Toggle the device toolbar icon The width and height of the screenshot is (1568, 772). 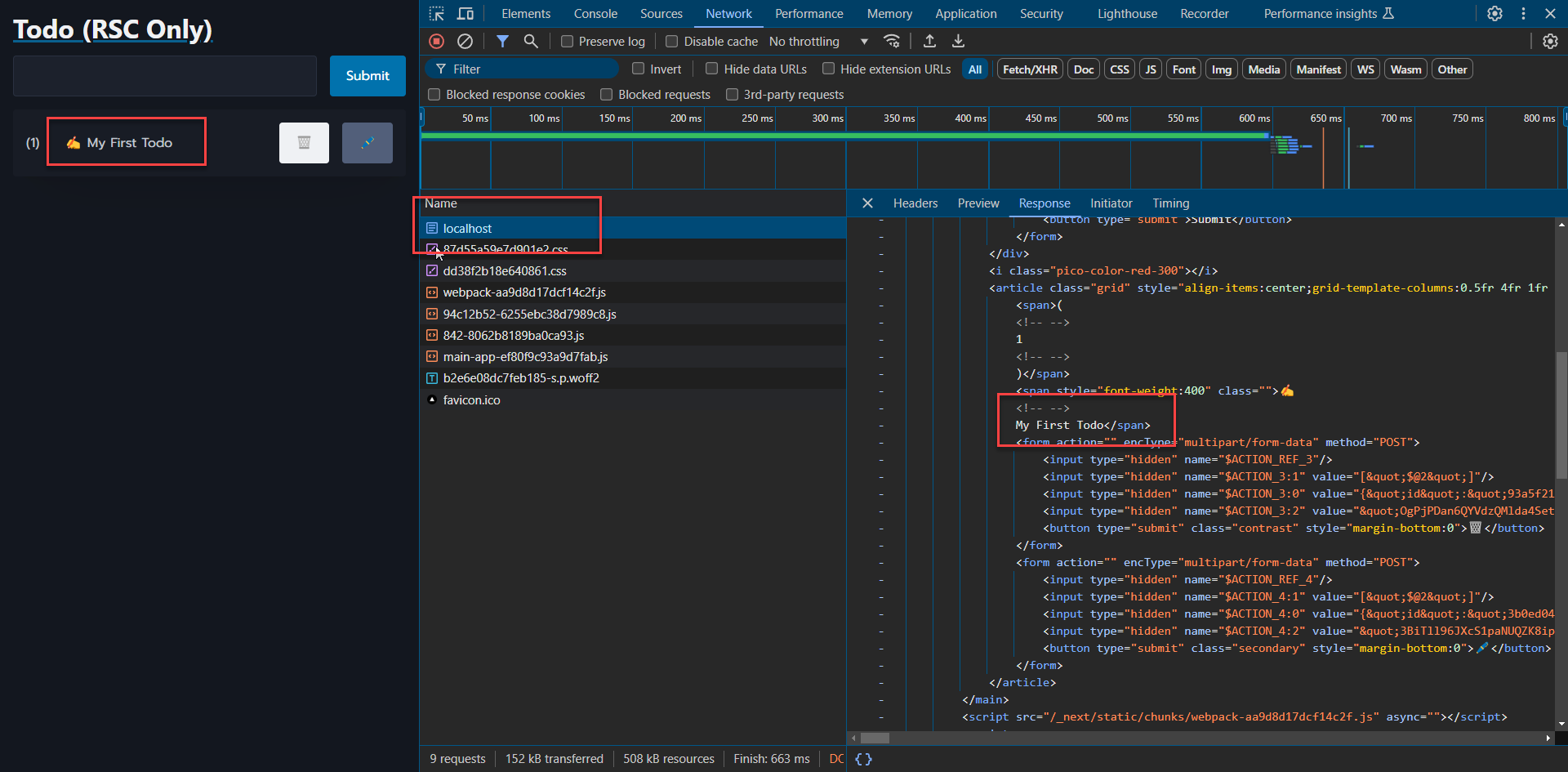pyautogui.click(x=465, y=14)
